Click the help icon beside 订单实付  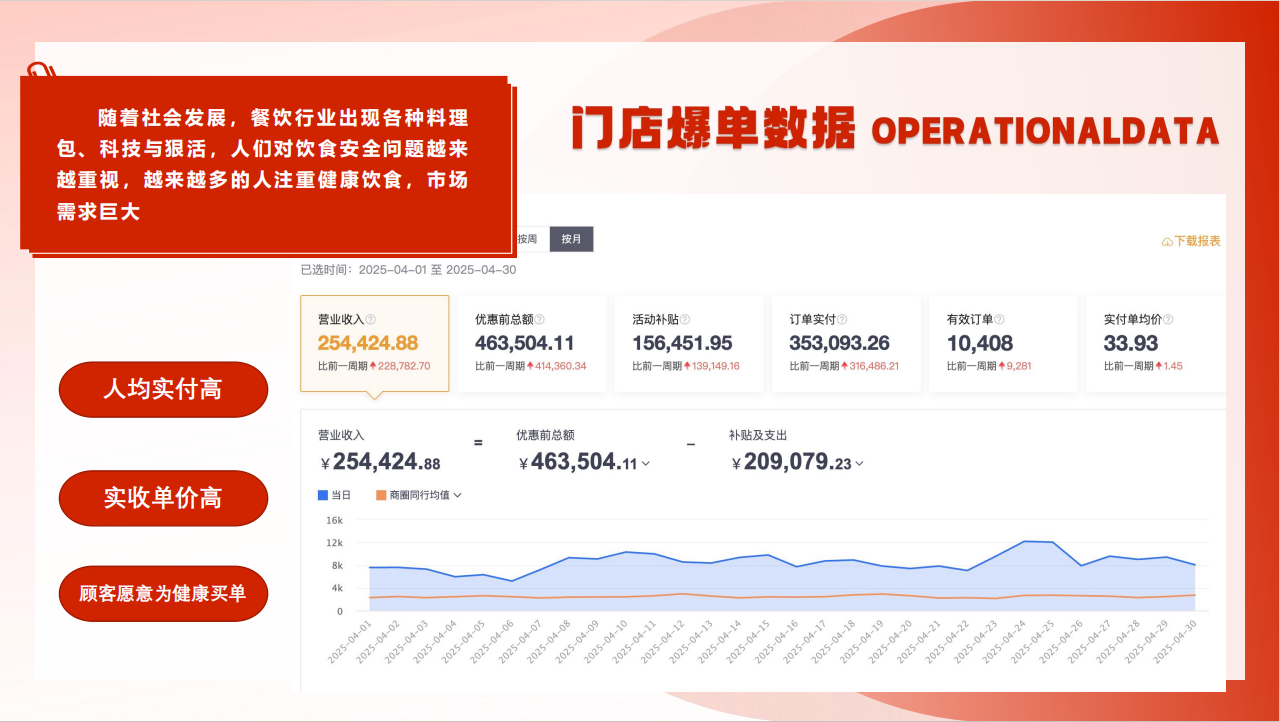tap(842, 320)
